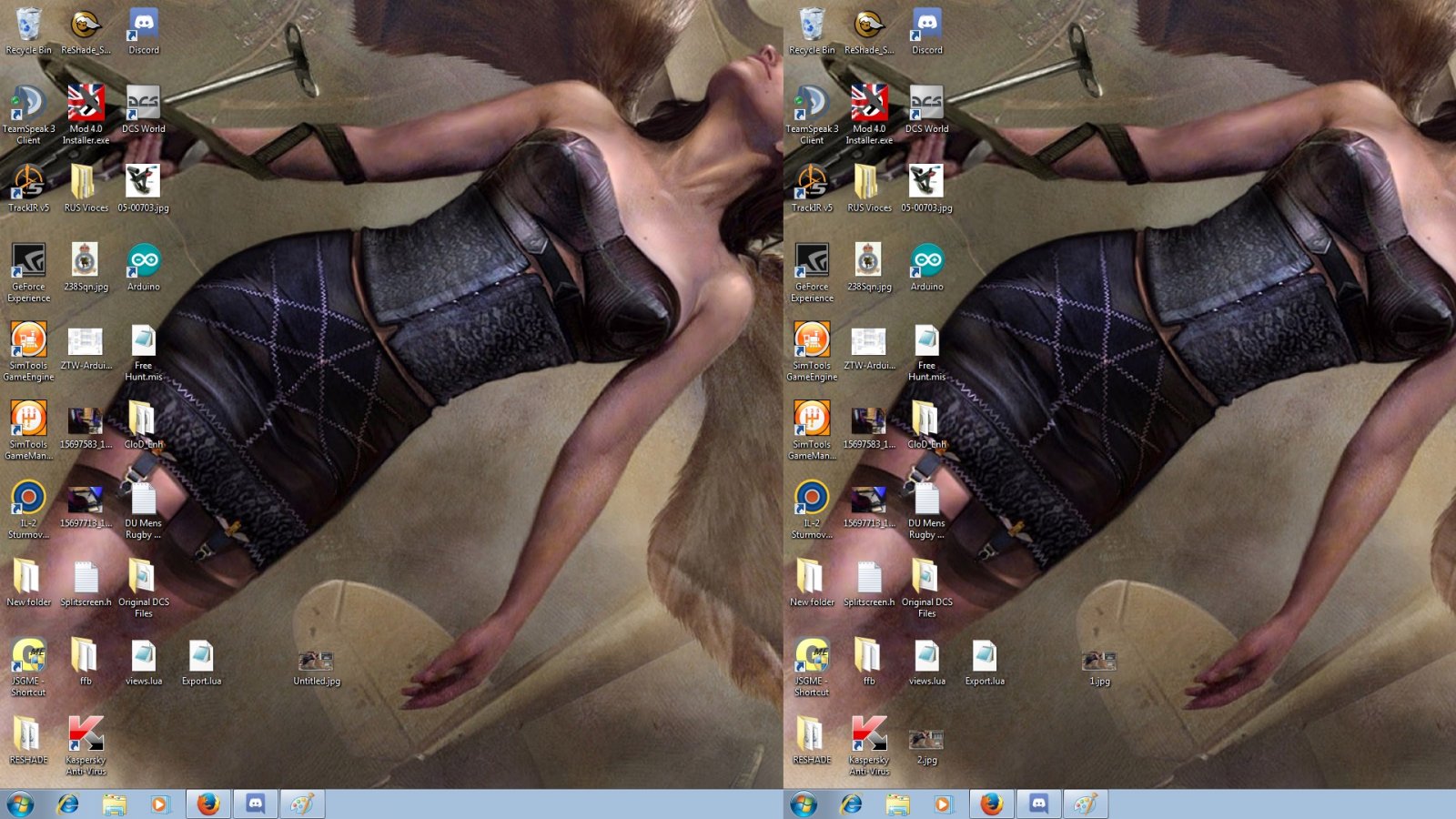Image resolution: width=1456 pixels, height=819 pixels.
Task: Select Untitled.jpg image file on desktop
Action: (x=316, y=667)
